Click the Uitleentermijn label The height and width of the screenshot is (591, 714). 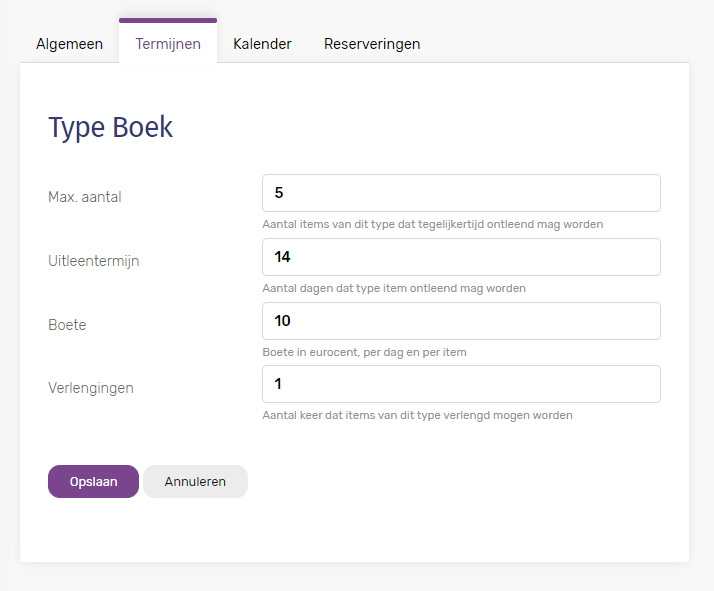coord(94,261)
